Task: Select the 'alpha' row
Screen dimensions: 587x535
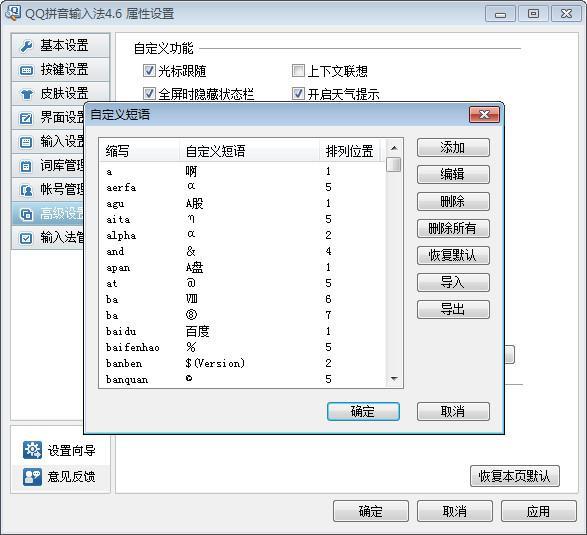Action: [x=243, y=235]
